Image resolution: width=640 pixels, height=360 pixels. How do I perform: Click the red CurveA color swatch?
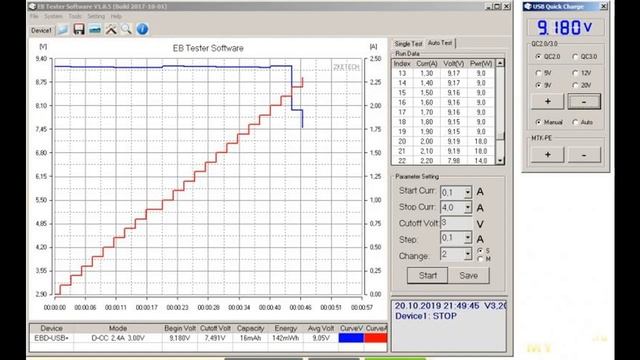click(x=376, y=338)
